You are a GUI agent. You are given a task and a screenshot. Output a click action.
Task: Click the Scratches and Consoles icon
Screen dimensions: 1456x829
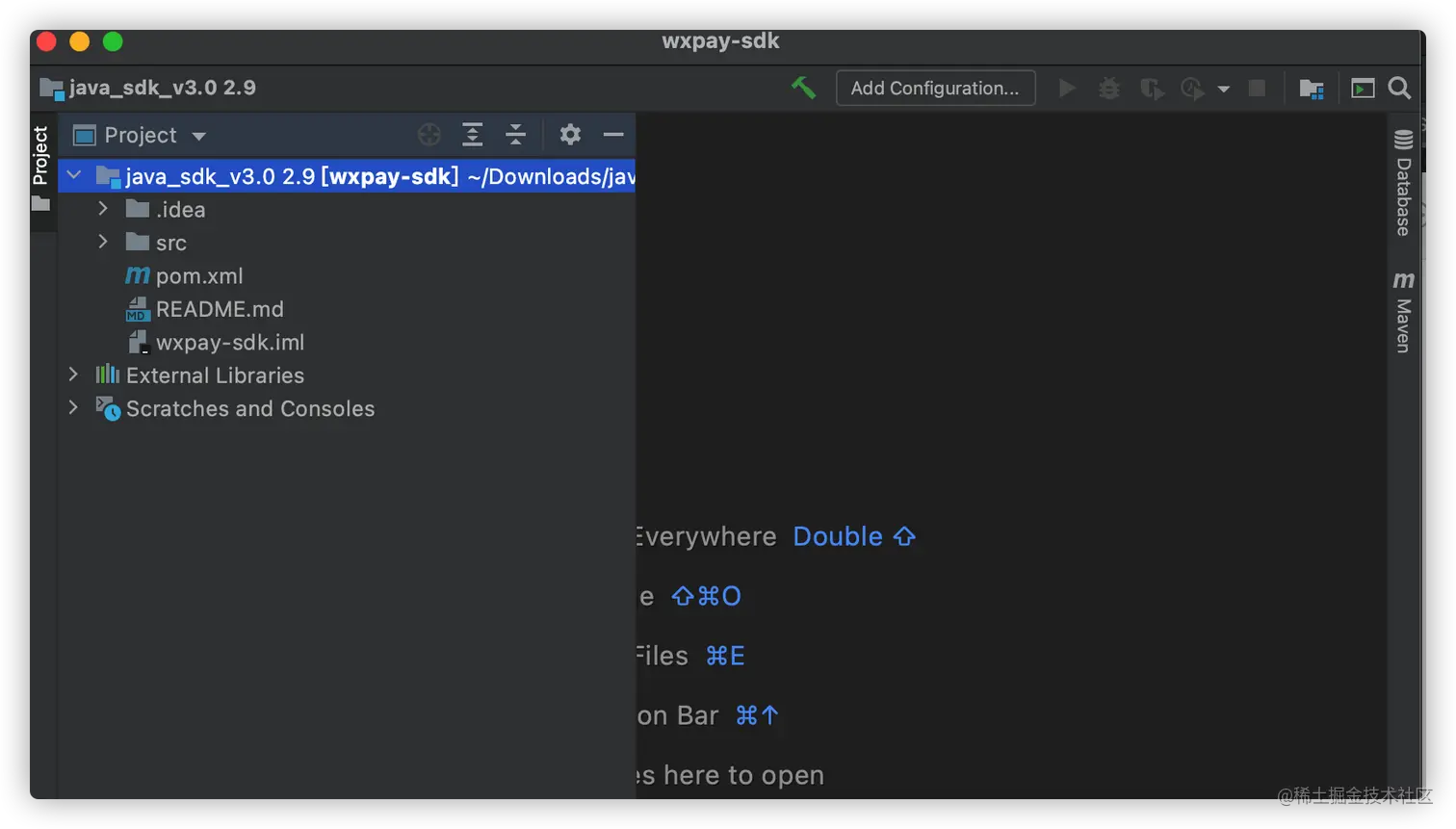pos(108,408)
